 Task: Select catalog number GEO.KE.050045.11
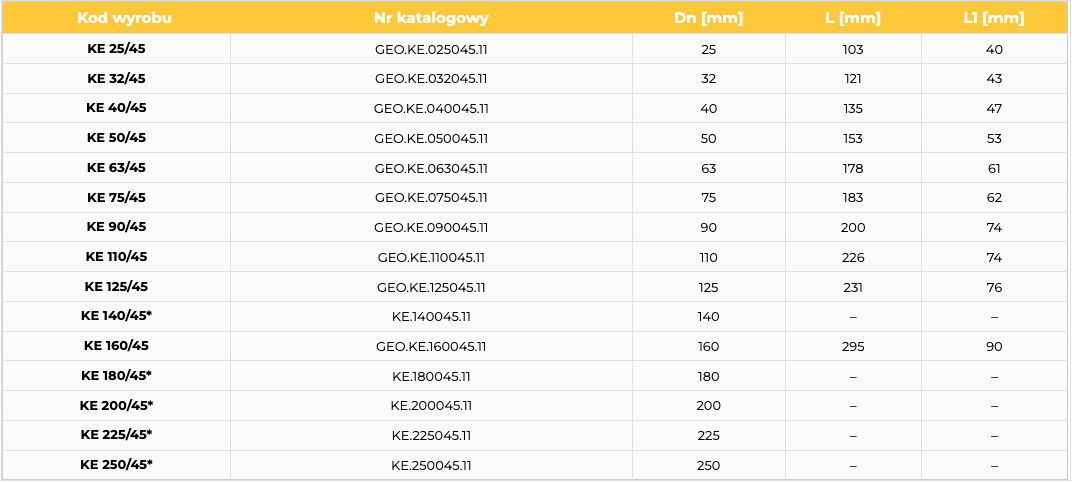pyautogui.click(x=431, y=139)
